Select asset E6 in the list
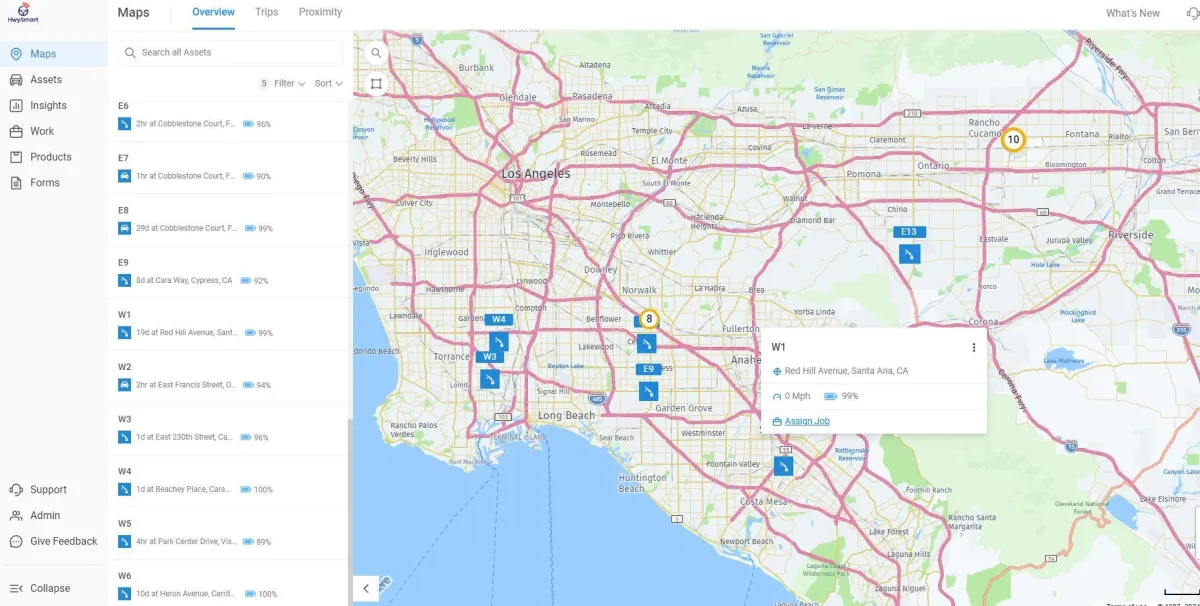The width and height of the screenshot is (1200, 606). pos(228,115)
